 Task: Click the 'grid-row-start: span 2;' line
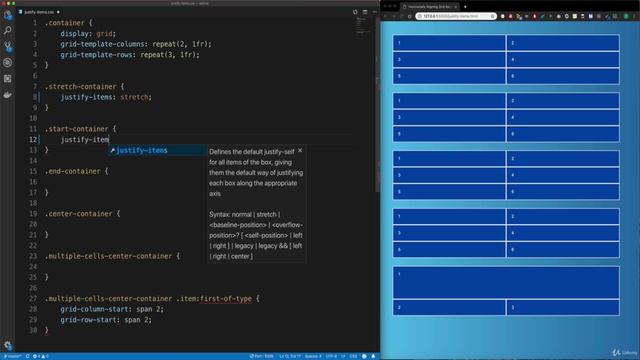[106, 320]
